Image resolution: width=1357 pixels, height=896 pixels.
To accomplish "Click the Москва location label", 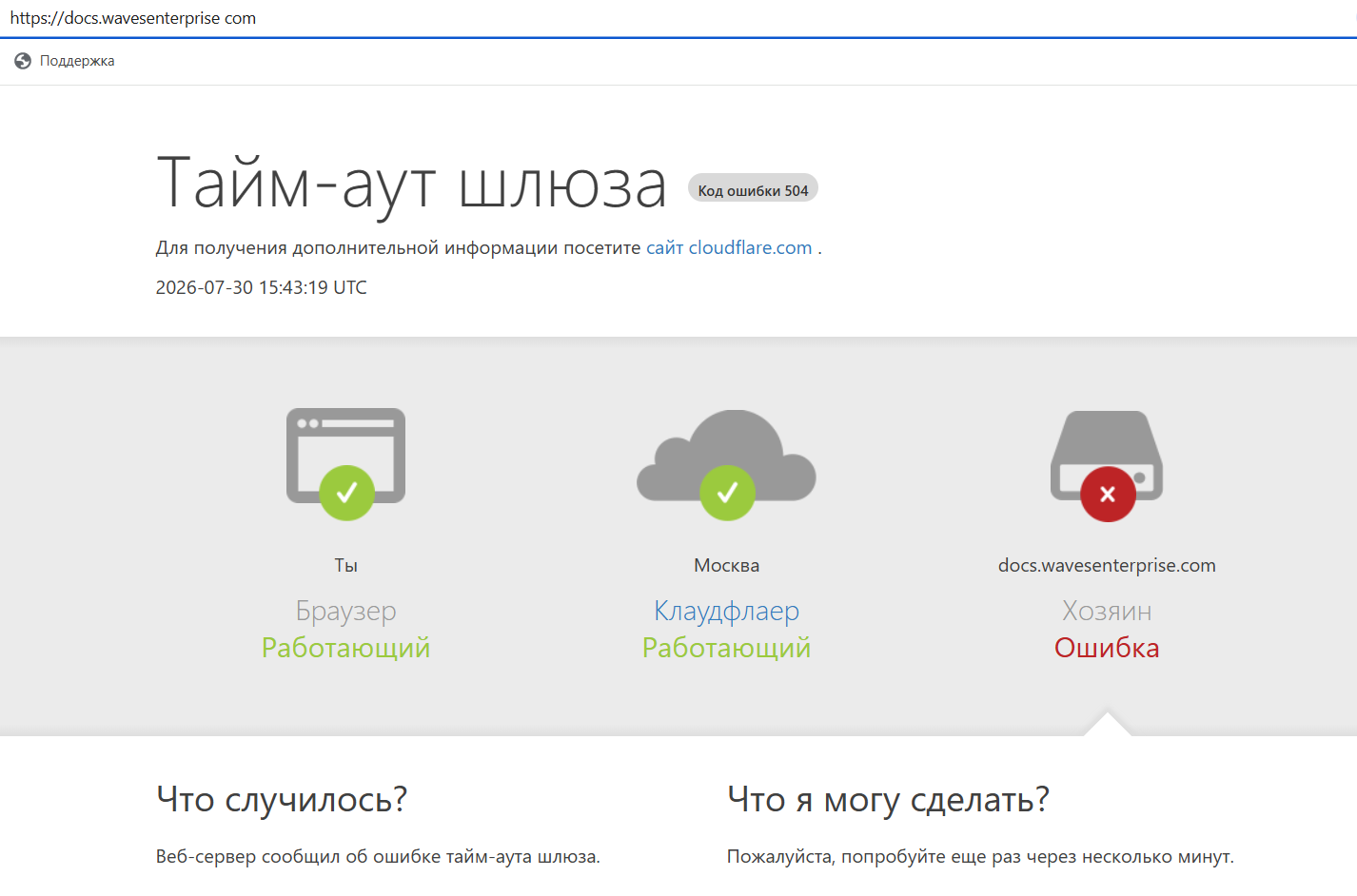I will point(726,565).
